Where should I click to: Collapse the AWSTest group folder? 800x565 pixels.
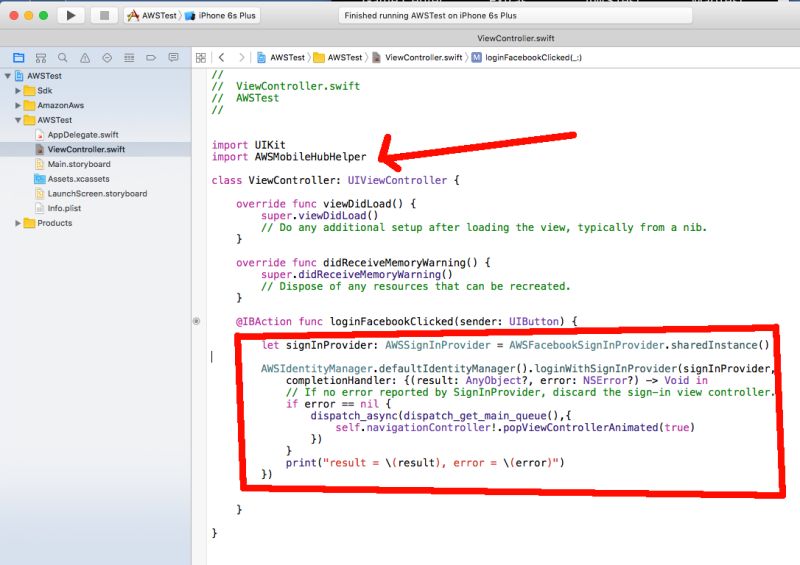coord(18,120)
